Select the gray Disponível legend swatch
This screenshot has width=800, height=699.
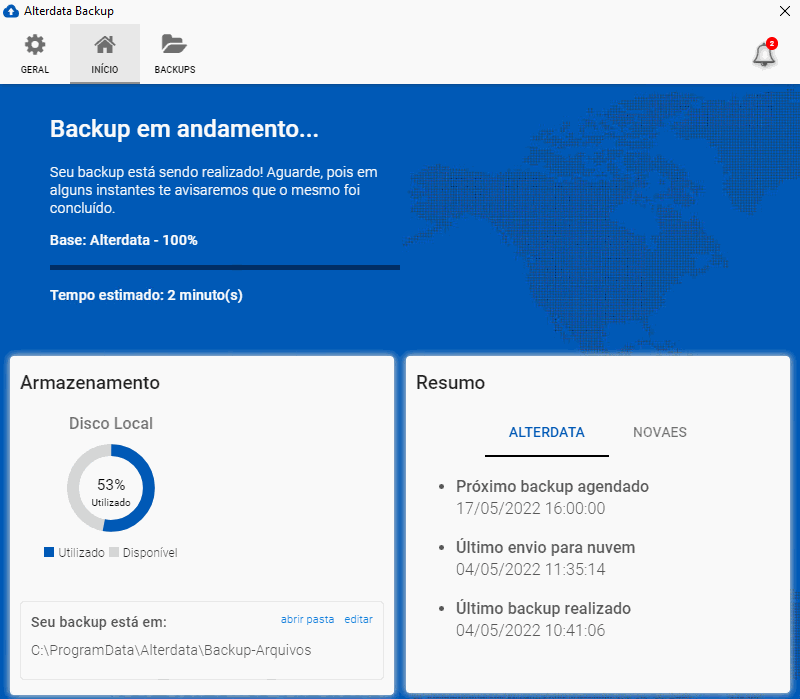point(114,552)
